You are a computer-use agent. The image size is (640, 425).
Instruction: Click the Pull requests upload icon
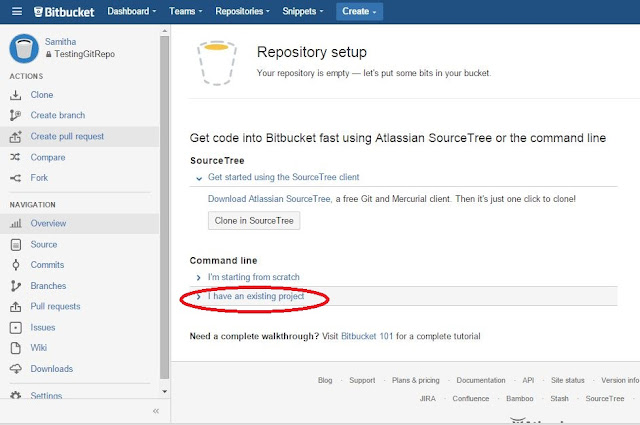[x=16, y=307]
